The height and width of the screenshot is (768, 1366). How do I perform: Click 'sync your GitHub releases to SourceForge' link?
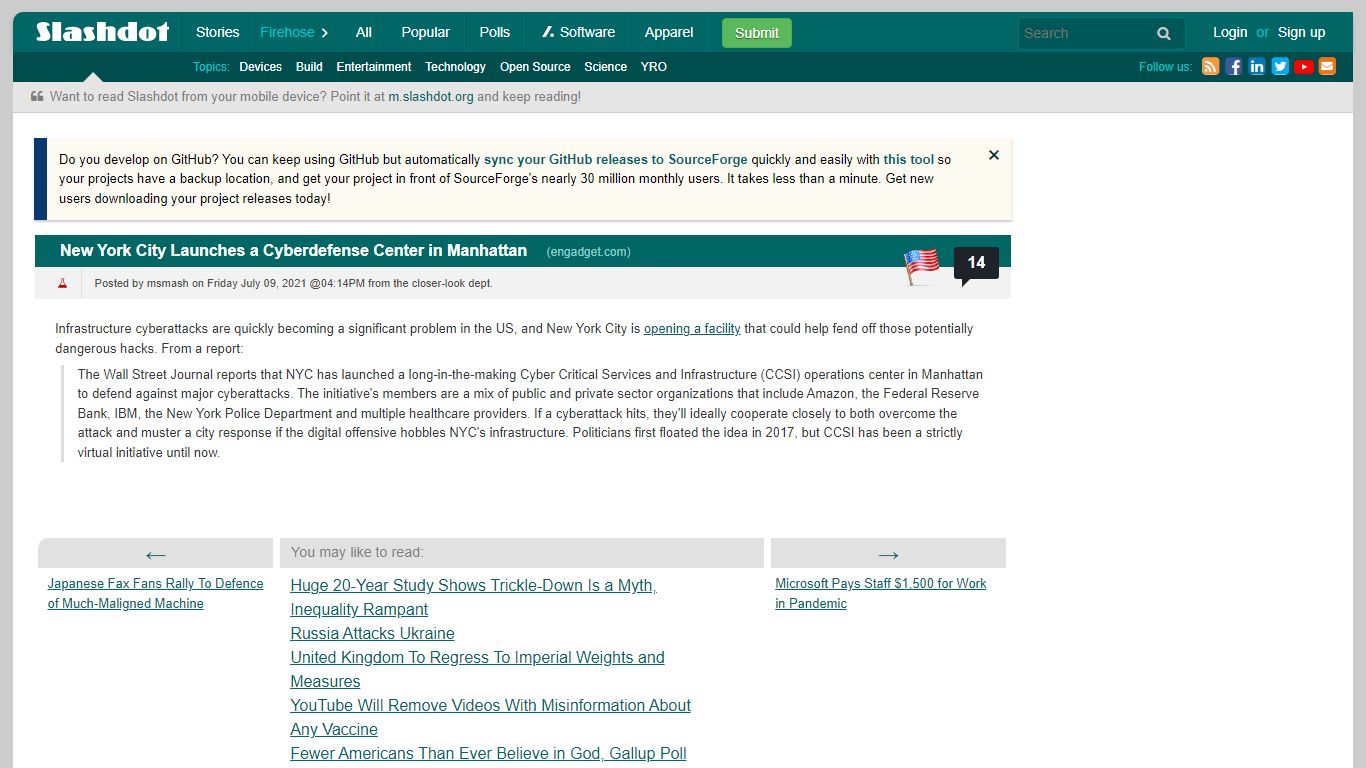[x=616, y=159]
